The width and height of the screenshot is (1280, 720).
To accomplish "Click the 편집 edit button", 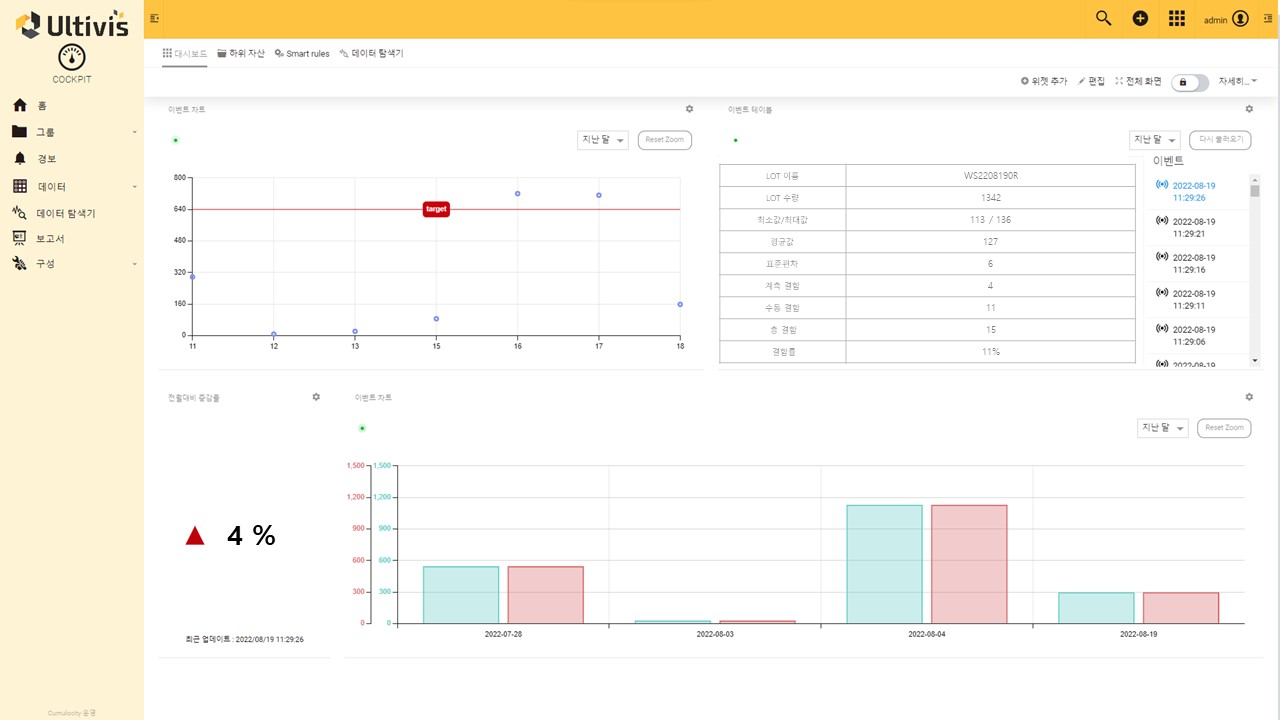I will point(1092,81).
